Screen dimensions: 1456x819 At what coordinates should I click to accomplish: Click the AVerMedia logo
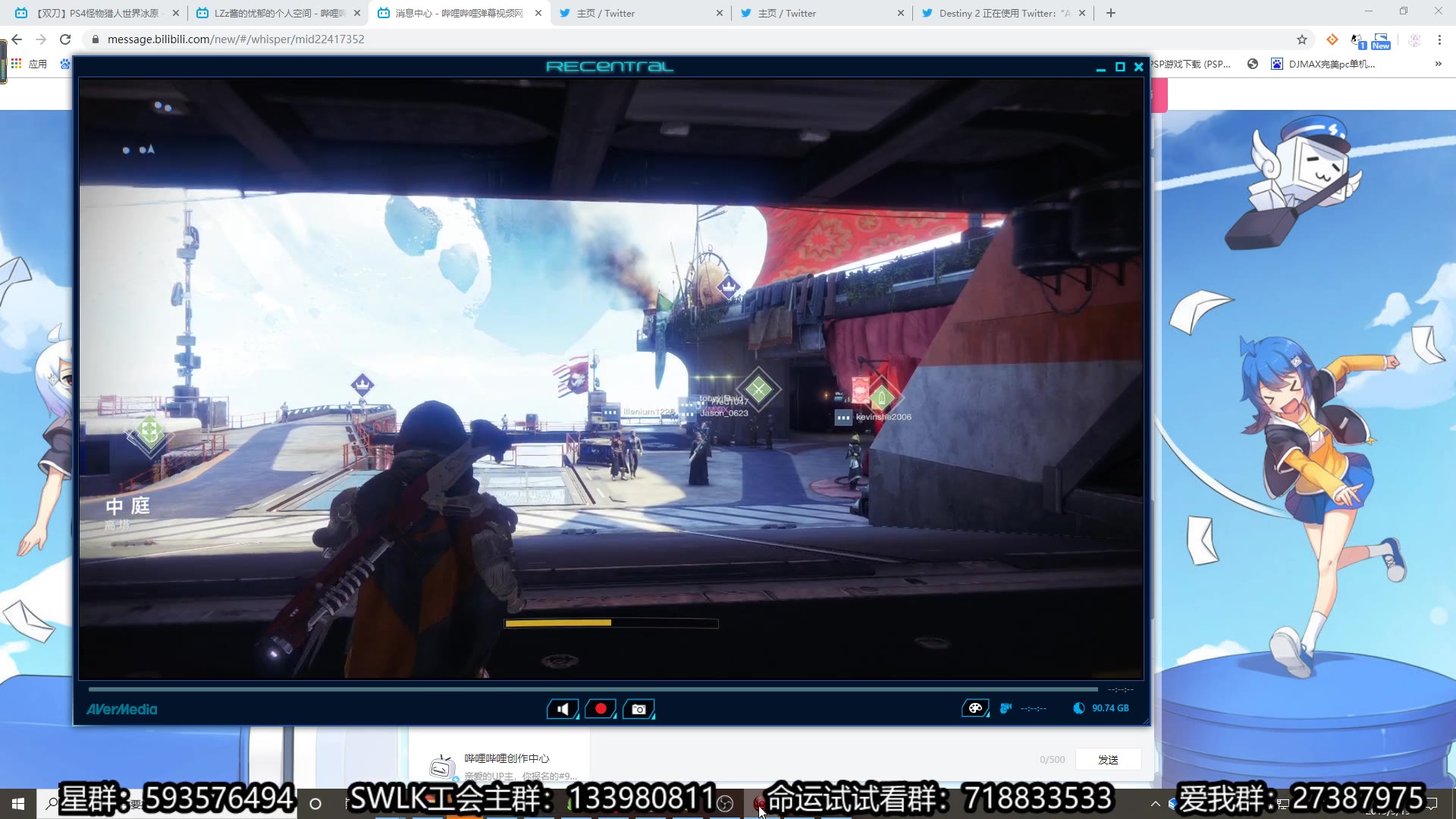[121, 710]
